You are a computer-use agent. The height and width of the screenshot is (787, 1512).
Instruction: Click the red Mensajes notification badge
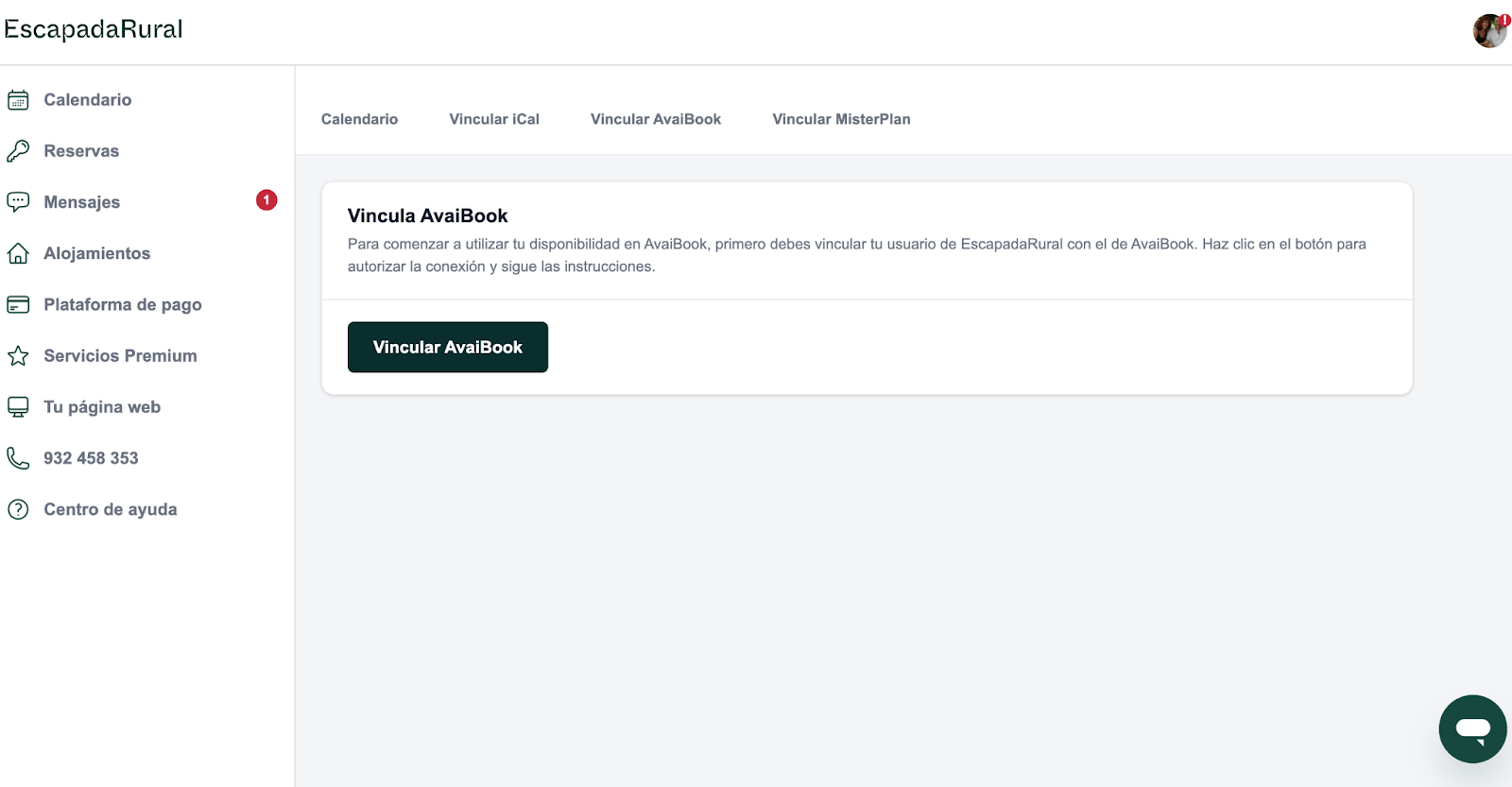266,200
